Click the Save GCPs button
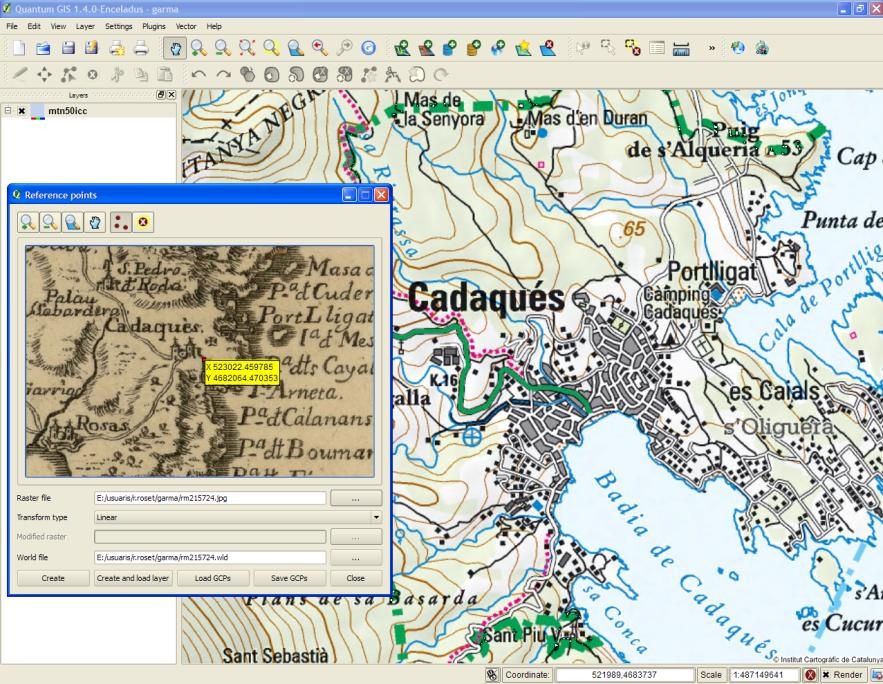Screen dimensions: 883x684 click(289, 578)
